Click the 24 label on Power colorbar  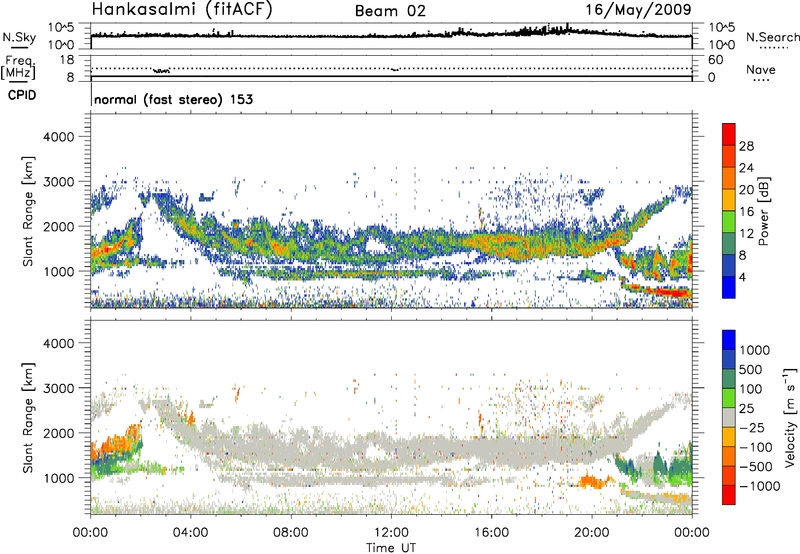pos(746,168)
